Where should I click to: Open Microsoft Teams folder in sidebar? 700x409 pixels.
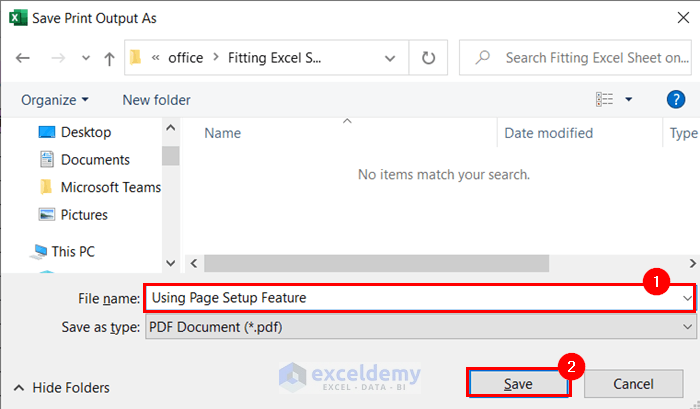coord(111,187)
